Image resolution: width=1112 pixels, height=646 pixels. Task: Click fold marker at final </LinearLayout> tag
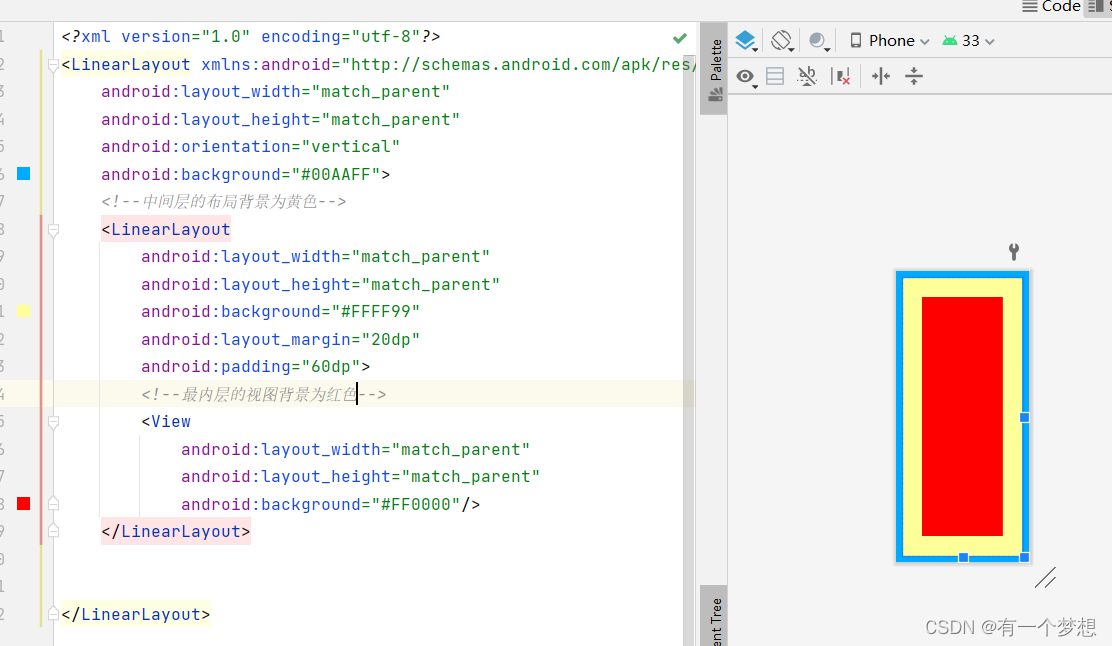[x=53, y=614]
